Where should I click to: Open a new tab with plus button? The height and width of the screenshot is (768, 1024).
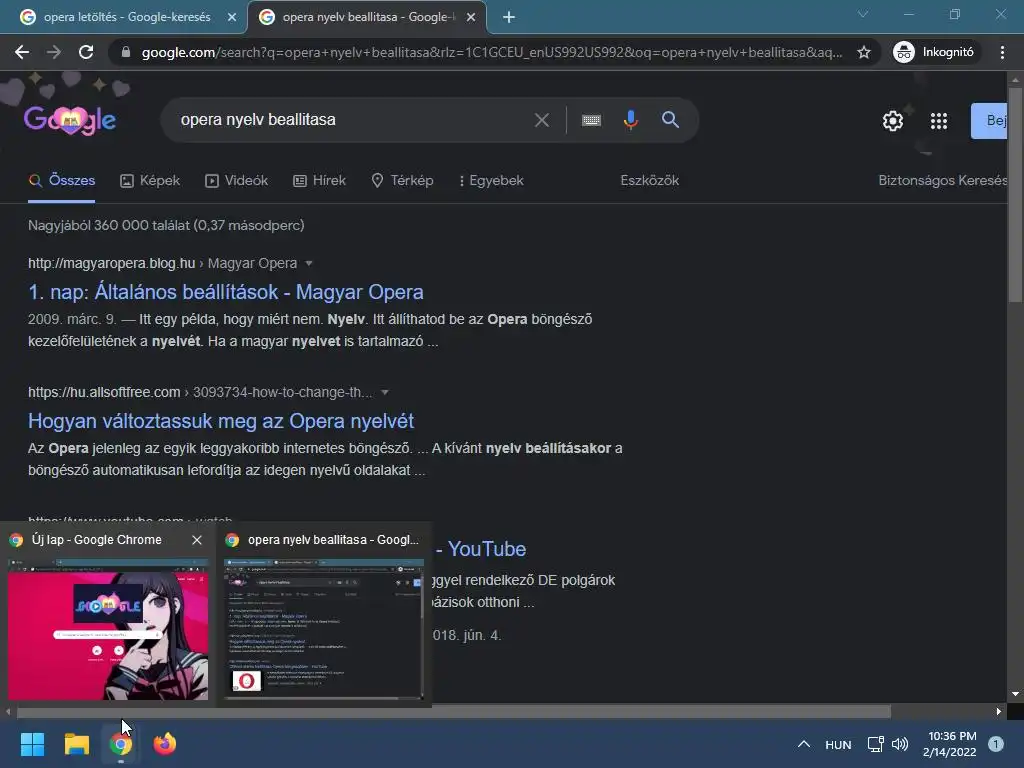point(509,17)
